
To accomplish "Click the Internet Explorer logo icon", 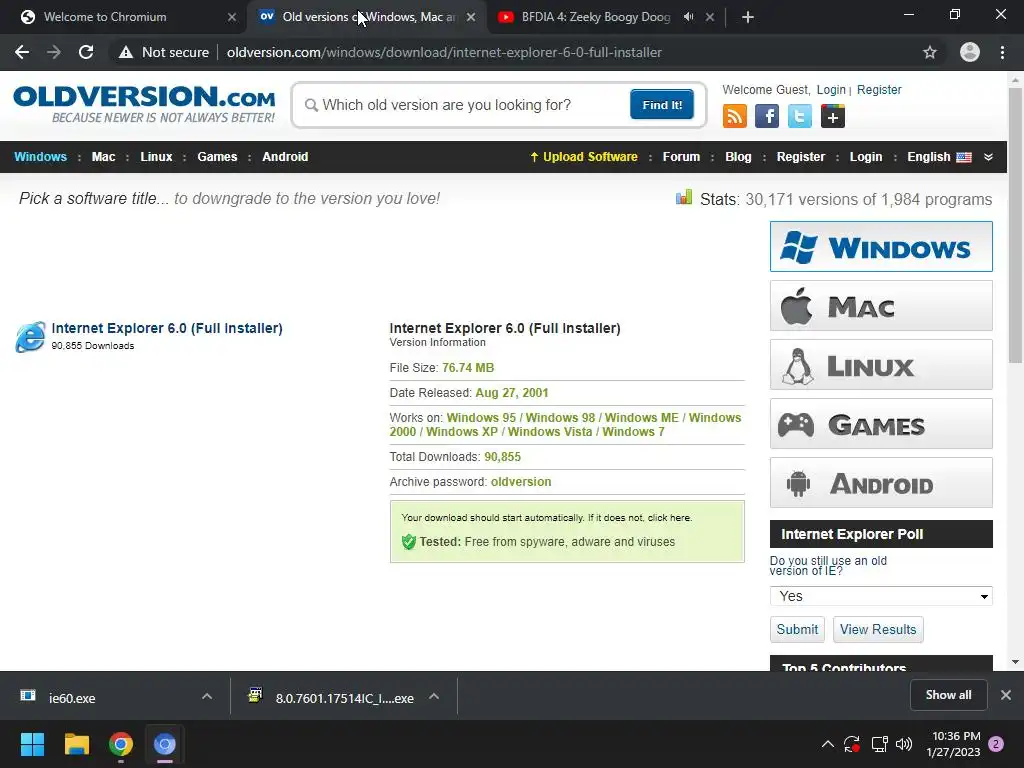I will 31,337.
